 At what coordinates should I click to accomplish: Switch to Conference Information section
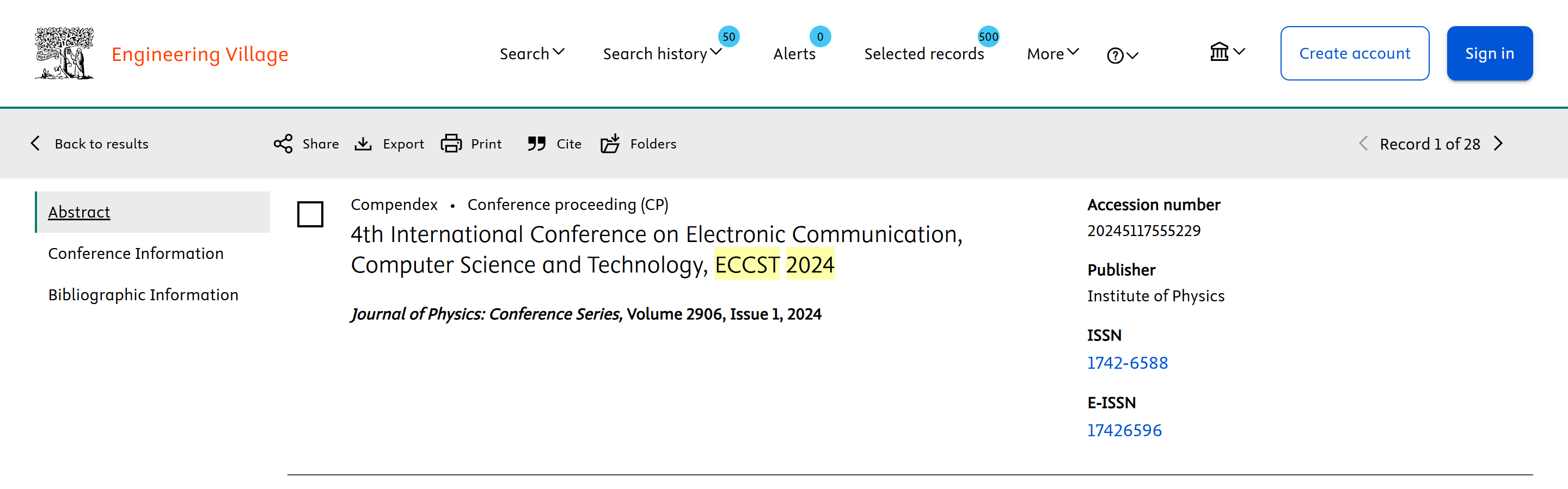click(x=135, y=253)
